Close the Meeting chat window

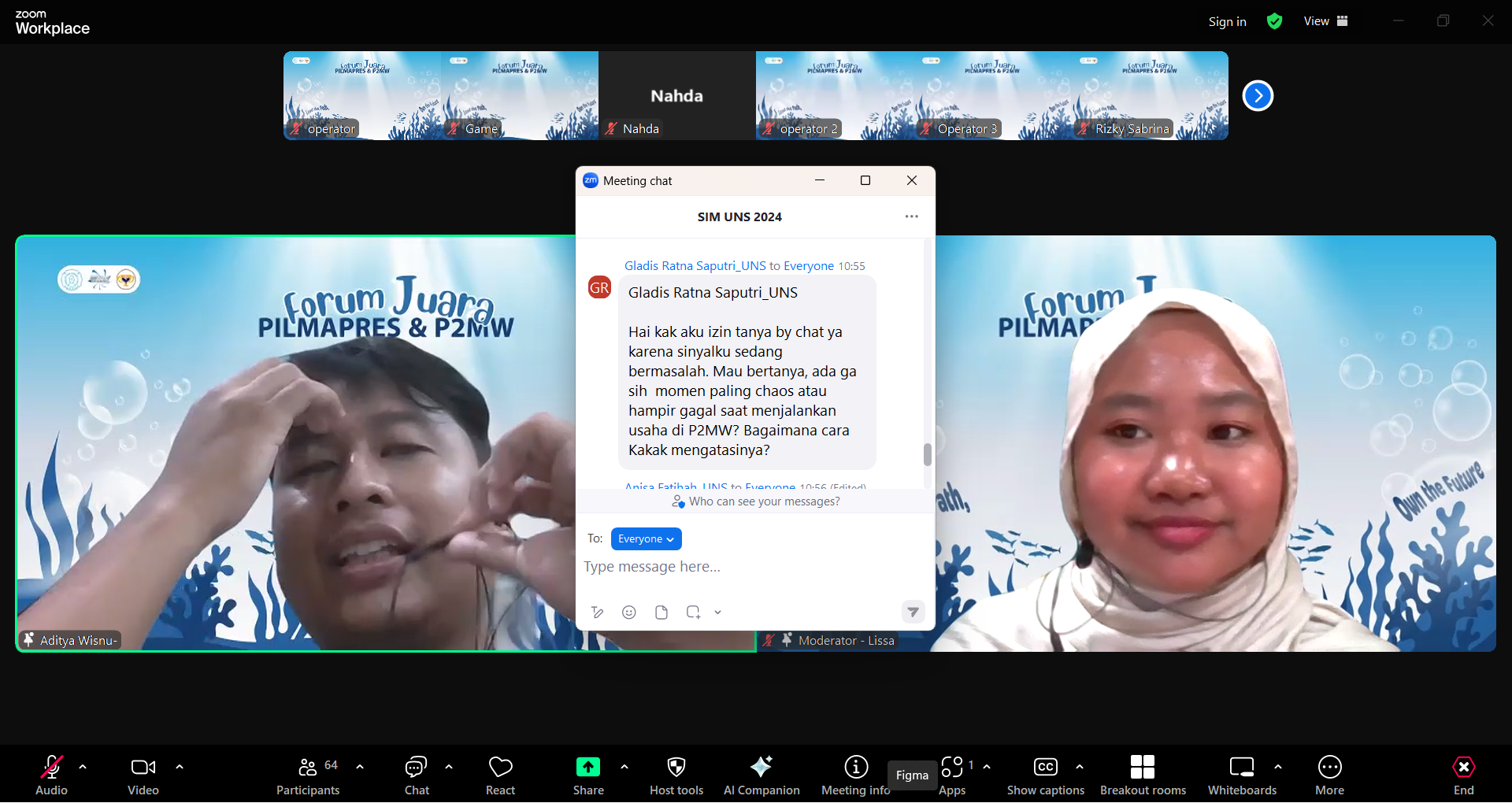(912, 180)
